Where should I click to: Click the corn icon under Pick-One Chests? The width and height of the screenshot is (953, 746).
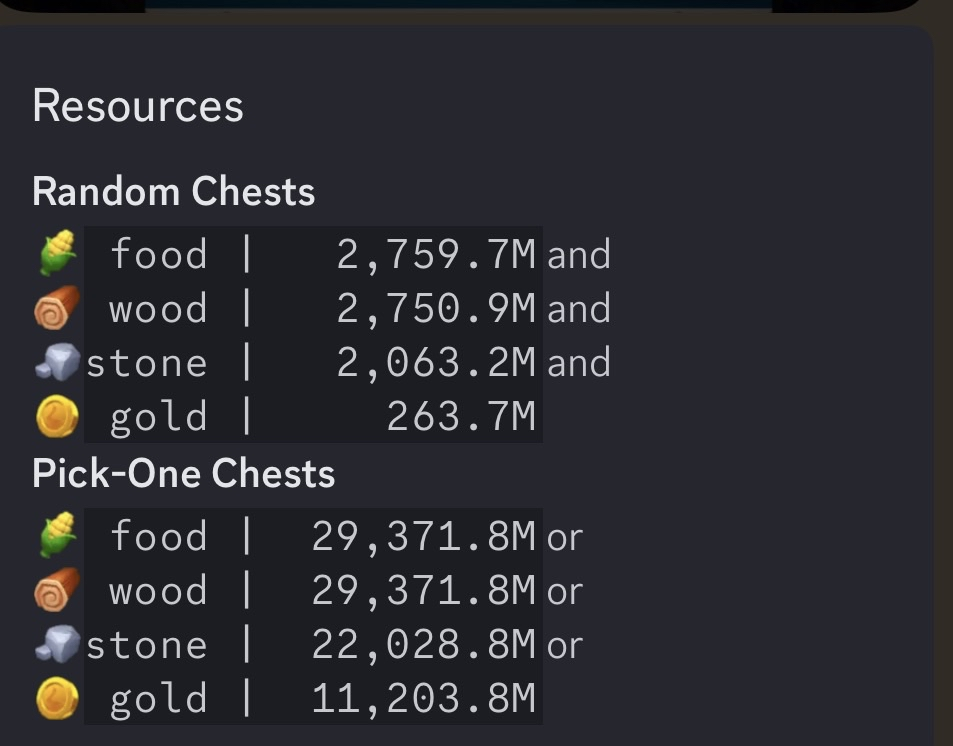click(56, 535)
